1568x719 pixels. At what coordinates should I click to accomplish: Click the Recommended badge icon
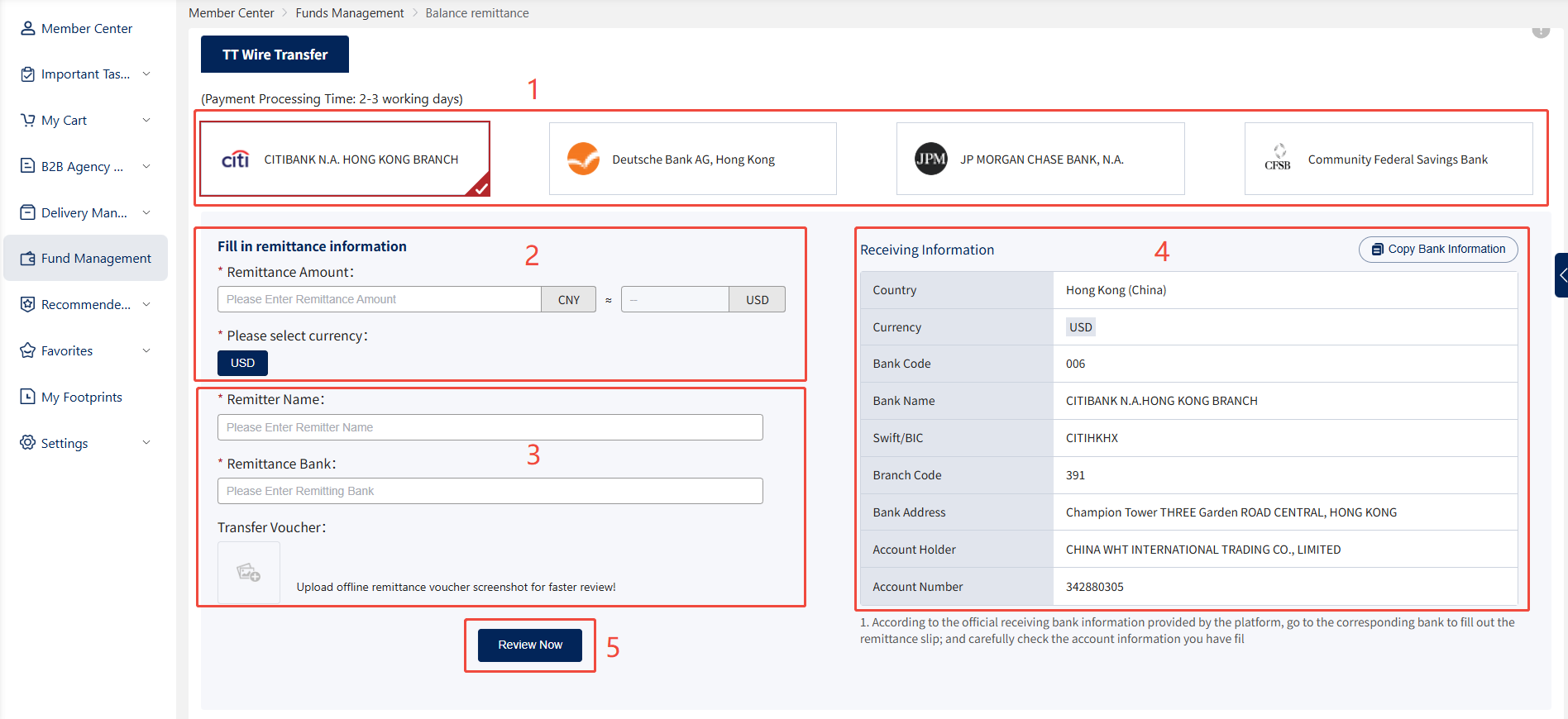click(28, 304)
